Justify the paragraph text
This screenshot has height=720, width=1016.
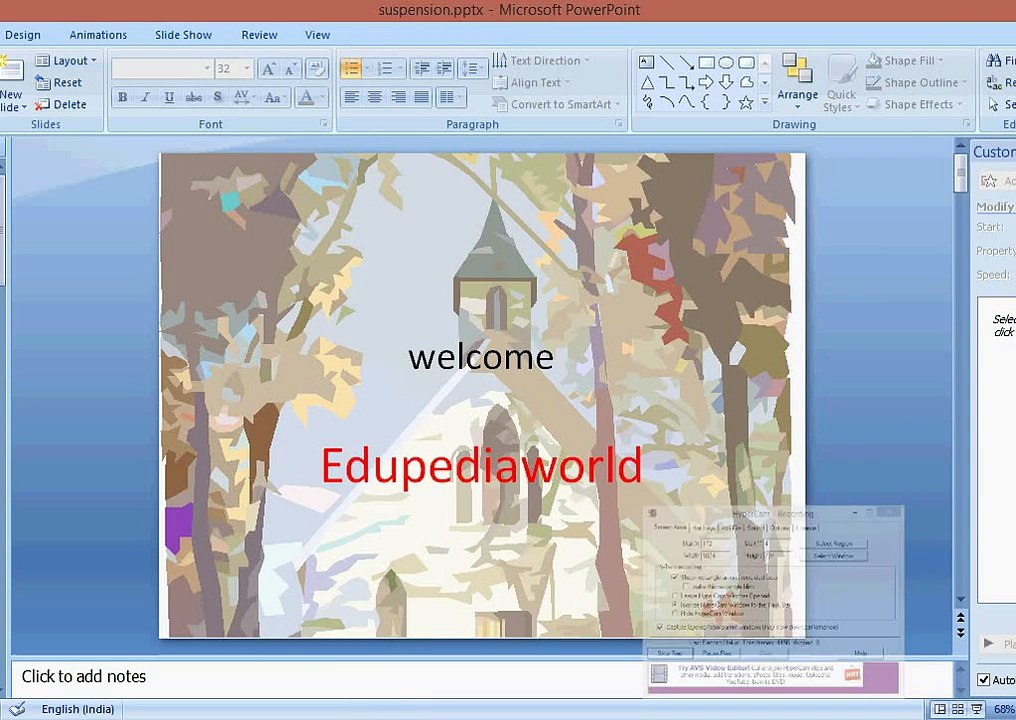422,97
